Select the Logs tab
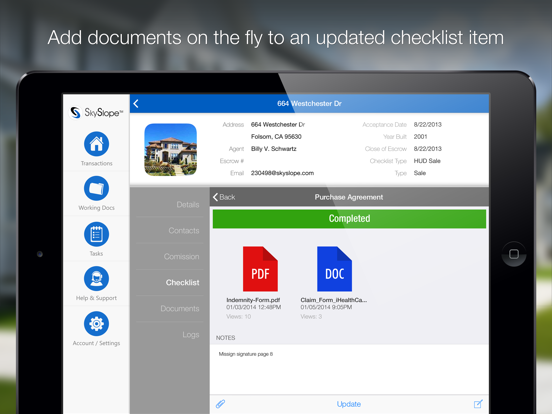The height and width of the screenshot is (414, 552). 191,334
